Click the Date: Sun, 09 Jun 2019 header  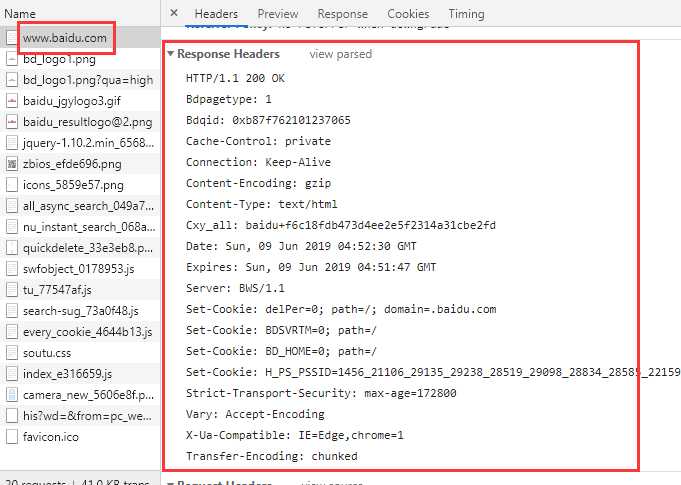tap(301, 246)
